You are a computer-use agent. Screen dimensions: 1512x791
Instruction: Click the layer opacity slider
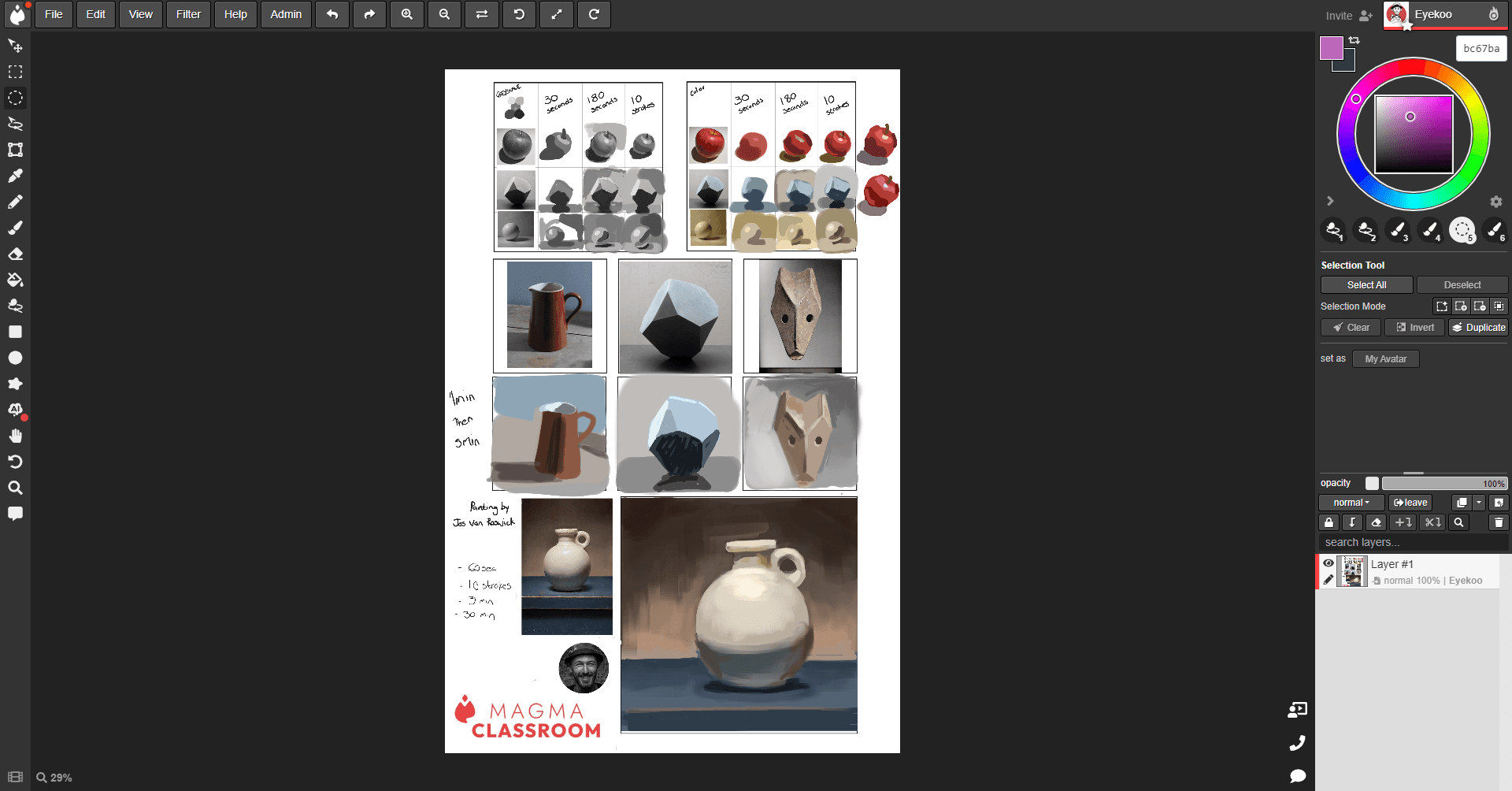click(1443, 484)
